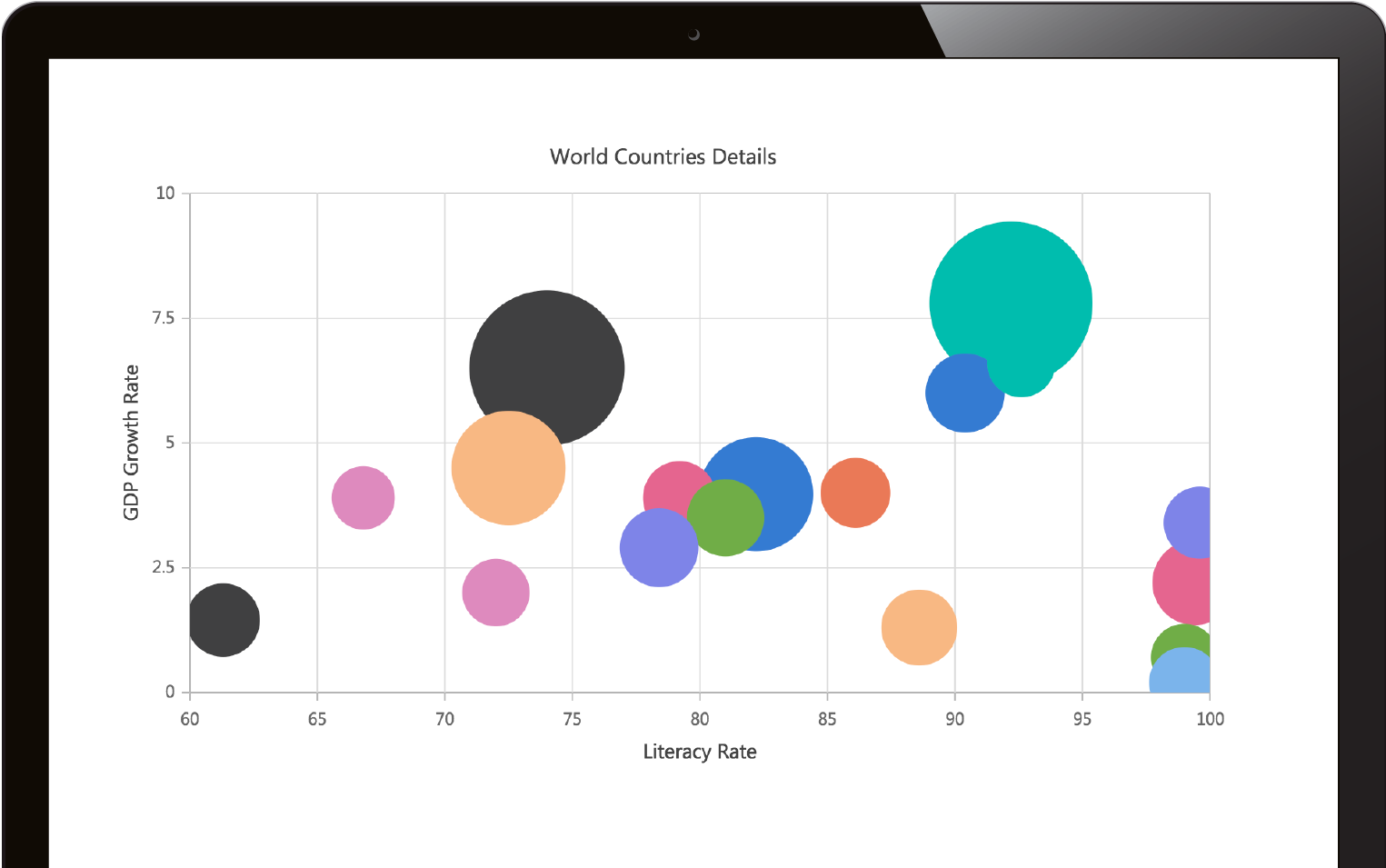Viewport: 1386px width, 868px height.
Task: Click the "70" label on the horizontal axis
Action: [444, 719]
